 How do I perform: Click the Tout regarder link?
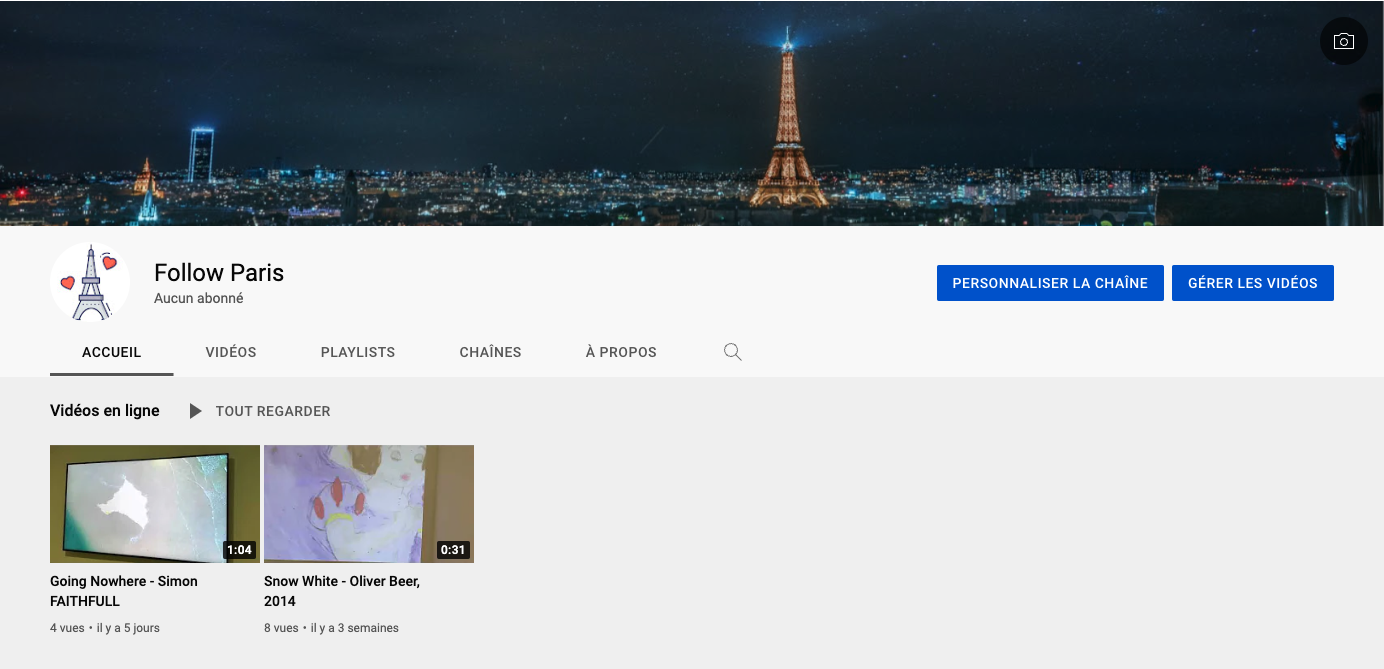coord(273,411)
